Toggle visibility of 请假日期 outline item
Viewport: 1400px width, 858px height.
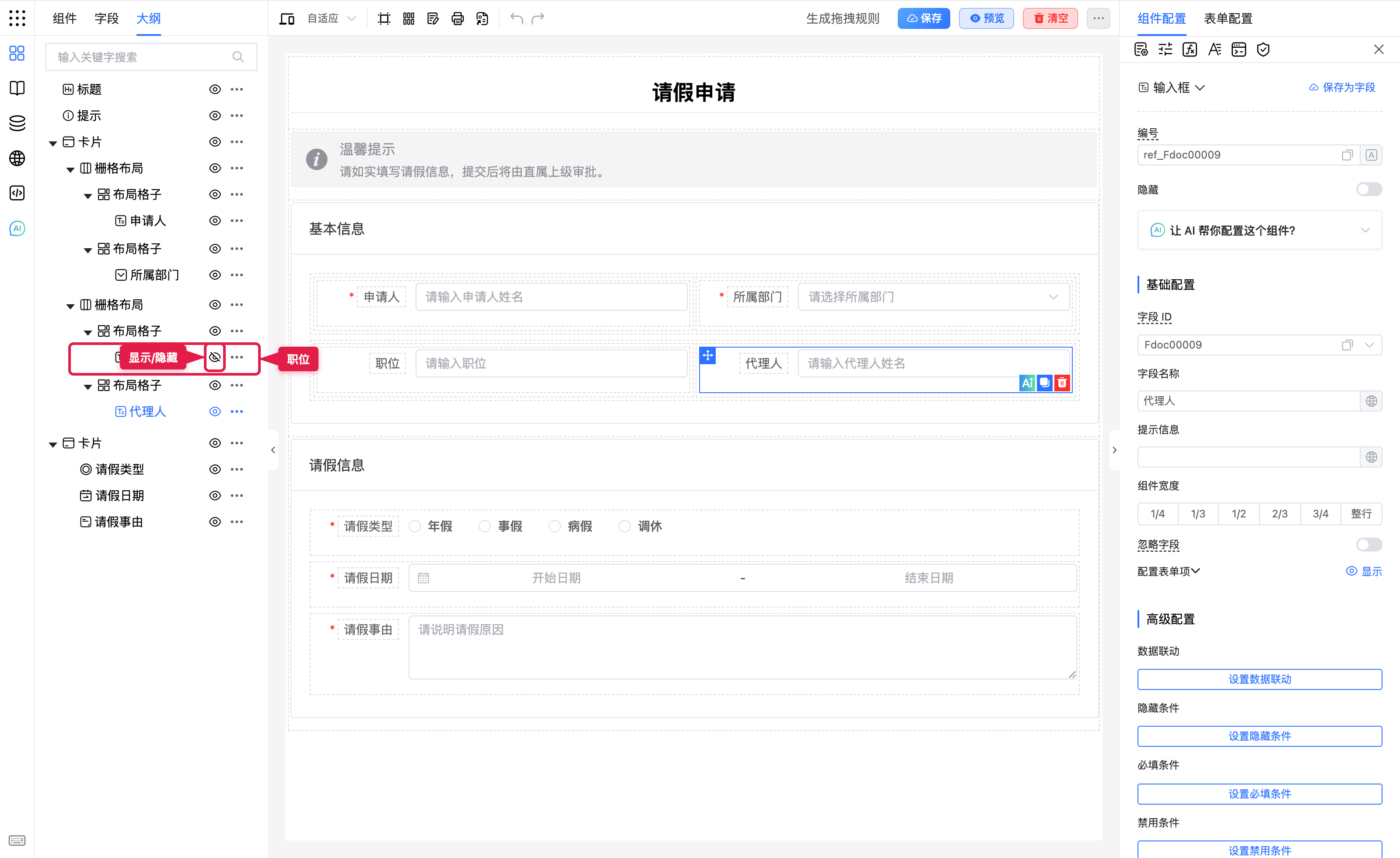(x=215, y=495)
